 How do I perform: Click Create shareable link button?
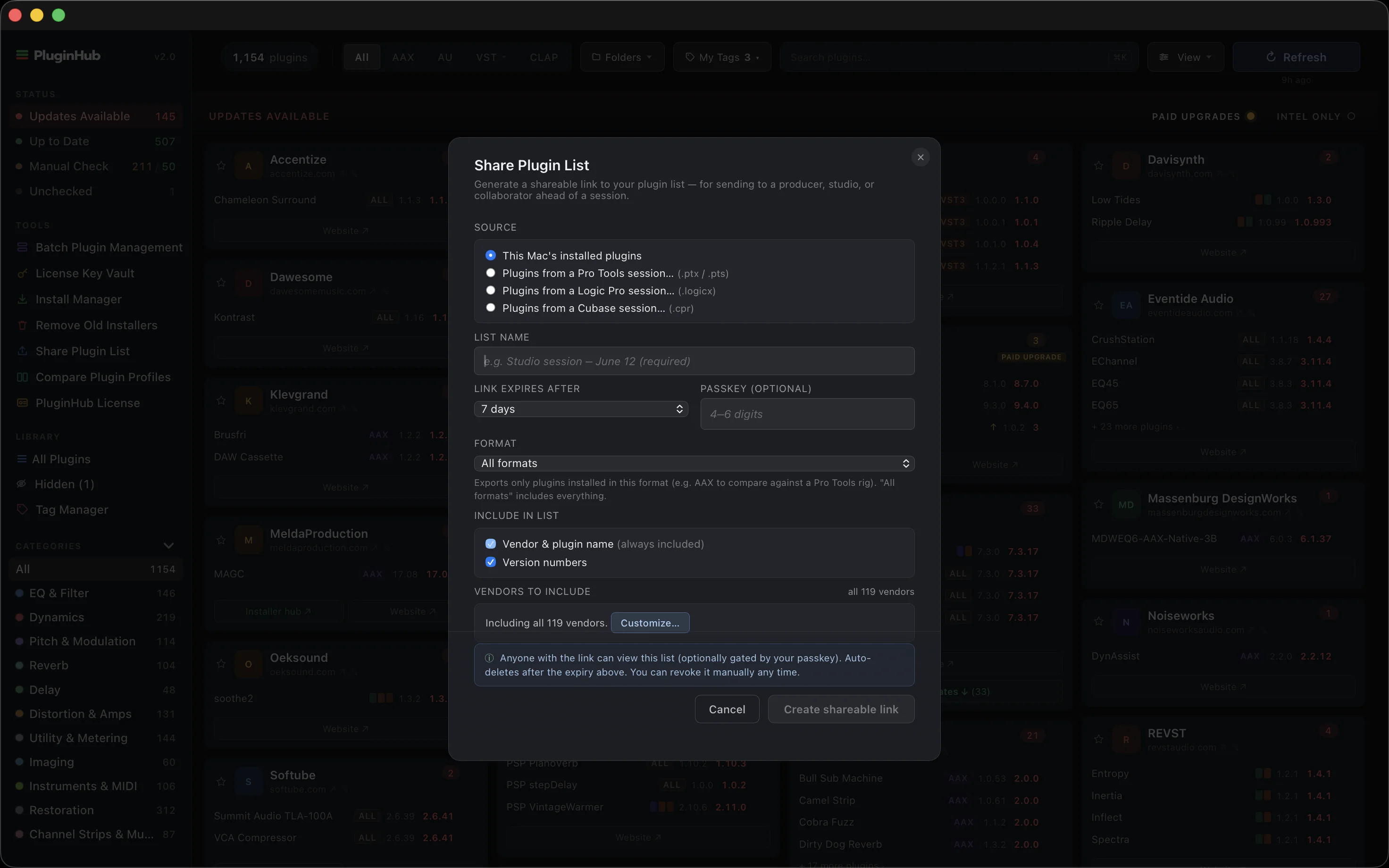[x=841, y=709]
